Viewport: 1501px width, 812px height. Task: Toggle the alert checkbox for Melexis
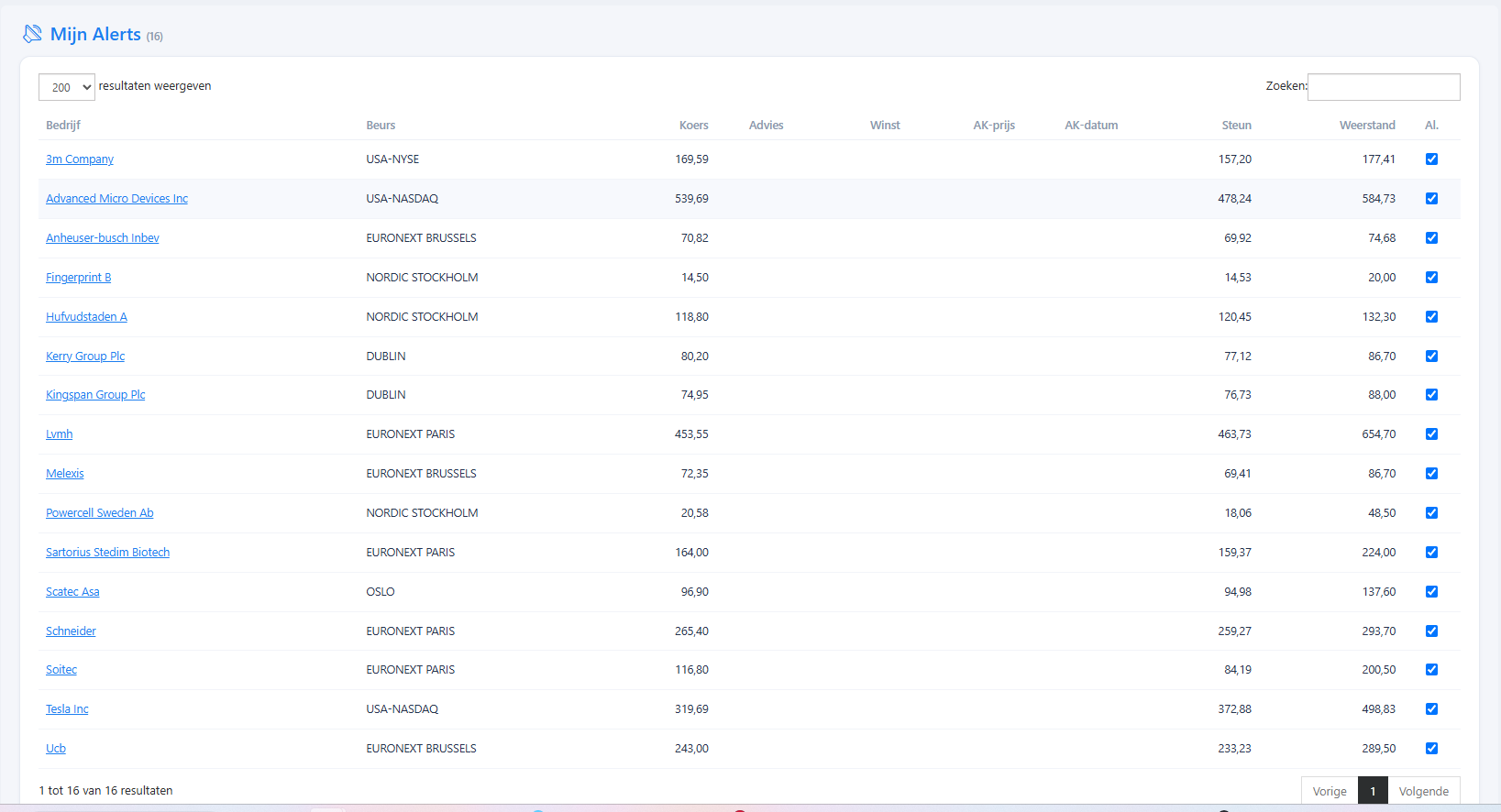coord(1431,474)
